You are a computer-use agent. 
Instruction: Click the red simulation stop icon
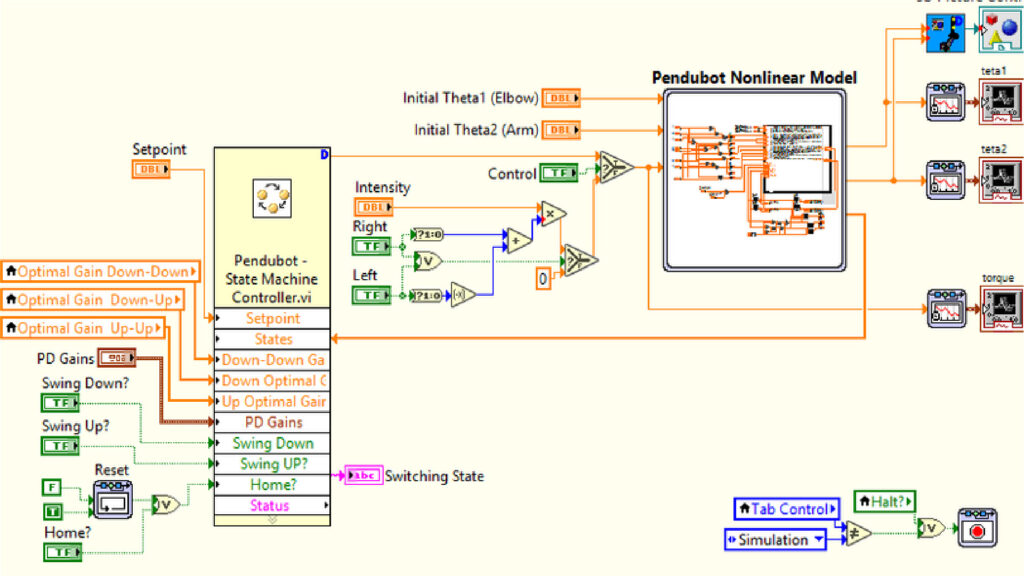coord(977,530)
